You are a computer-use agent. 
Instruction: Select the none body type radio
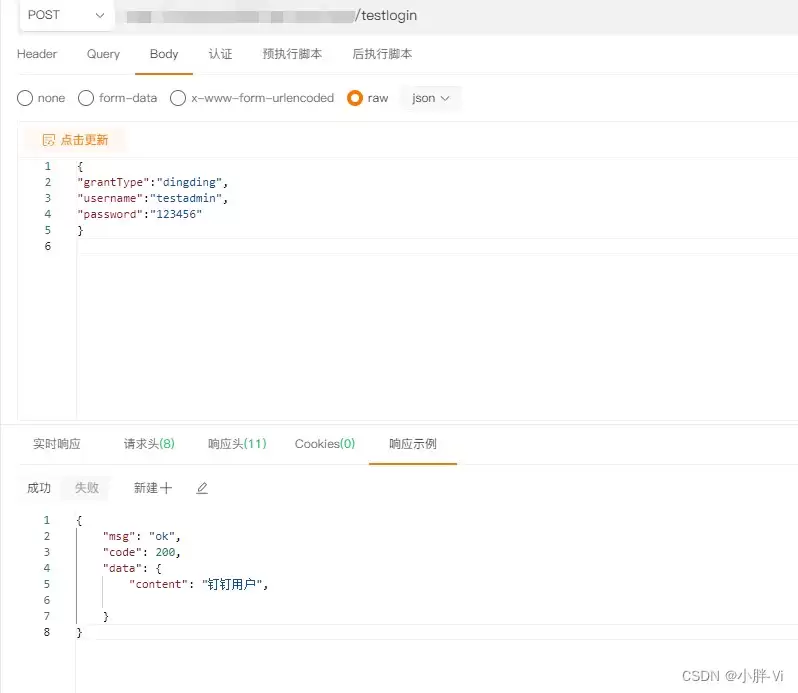pyautogui.click(x=25, y=98)
